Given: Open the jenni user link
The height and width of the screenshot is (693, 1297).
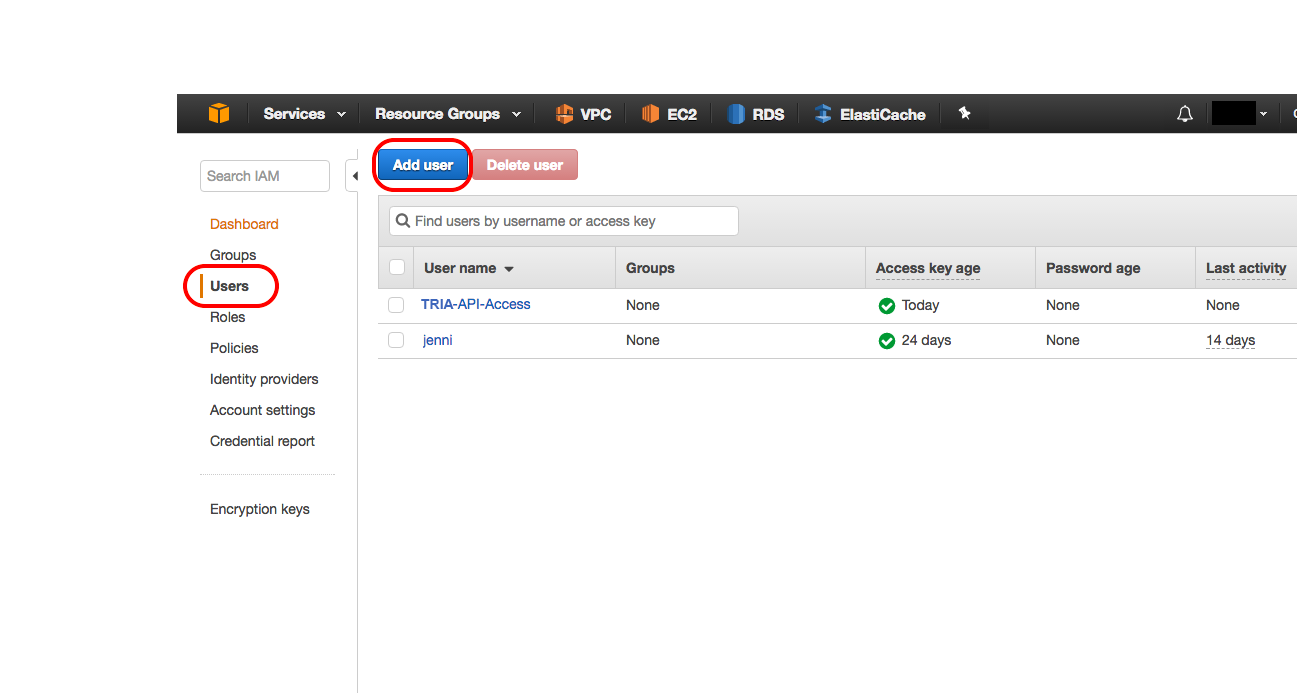Looking at the screenshot, I should coord(438,340).
